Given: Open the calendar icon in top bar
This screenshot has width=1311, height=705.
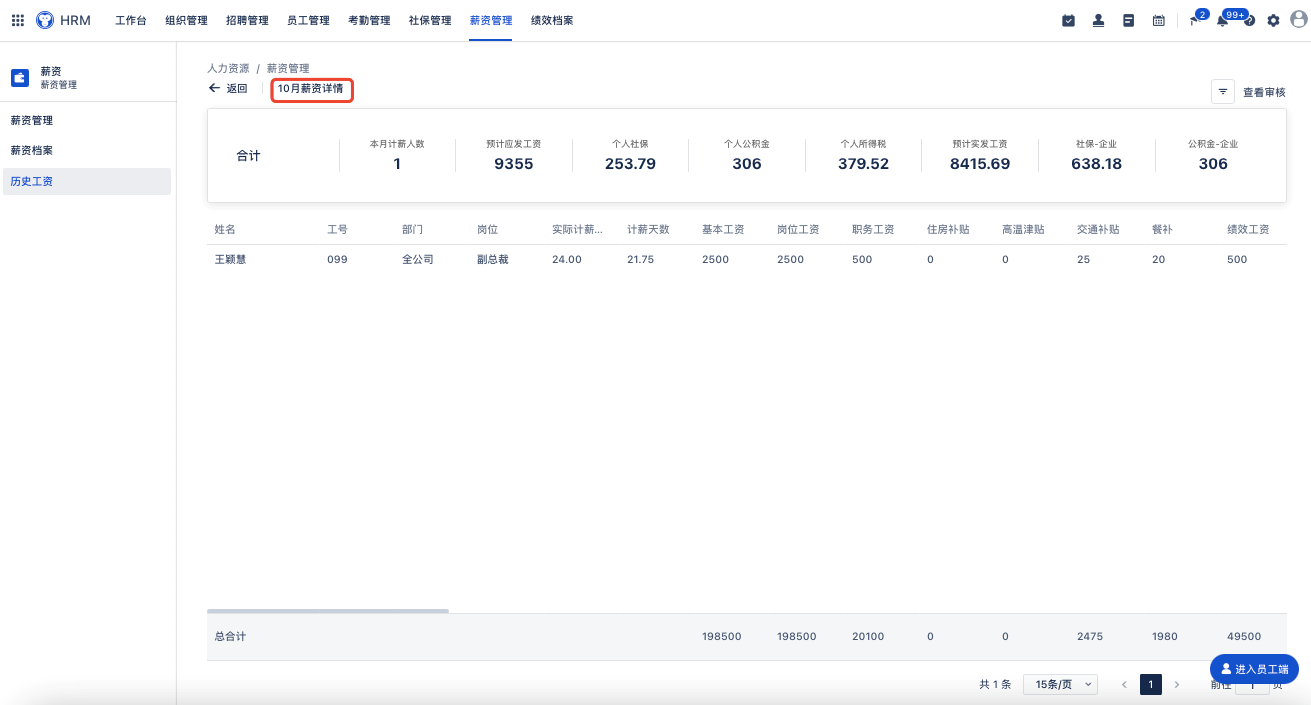Looking at the screenshot, I should point(1158,20).
